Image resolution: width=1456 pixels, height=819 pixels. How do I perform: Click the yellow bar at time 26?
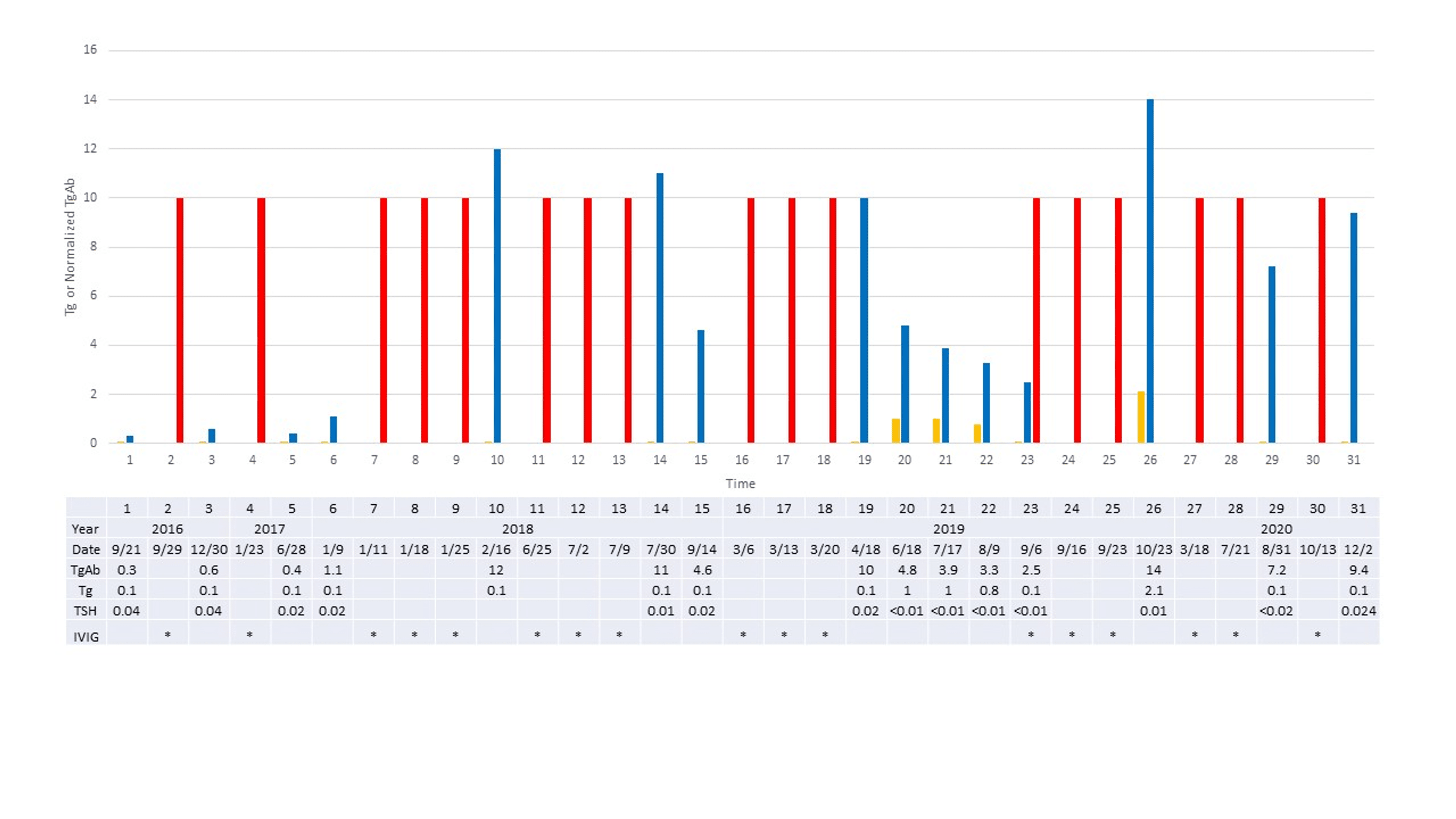1141,417
